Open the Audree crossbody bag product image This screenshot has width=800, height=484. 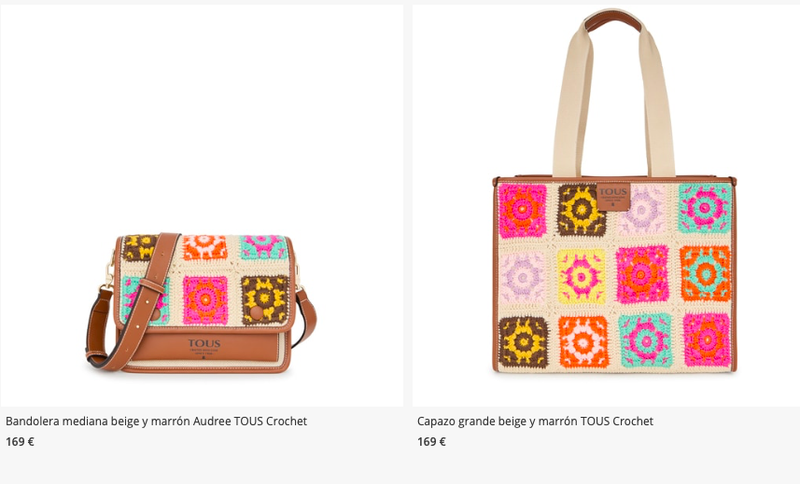pos(201,206)
